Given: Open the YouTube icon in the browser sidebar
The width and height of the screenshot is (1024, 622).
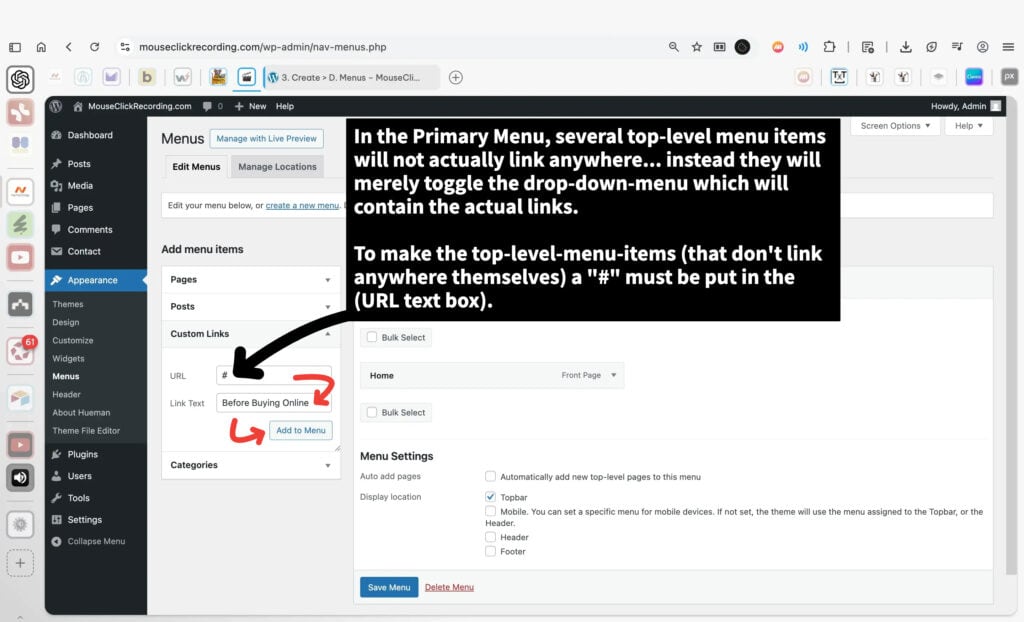Looking at the screenshot, I should point(20,257).
